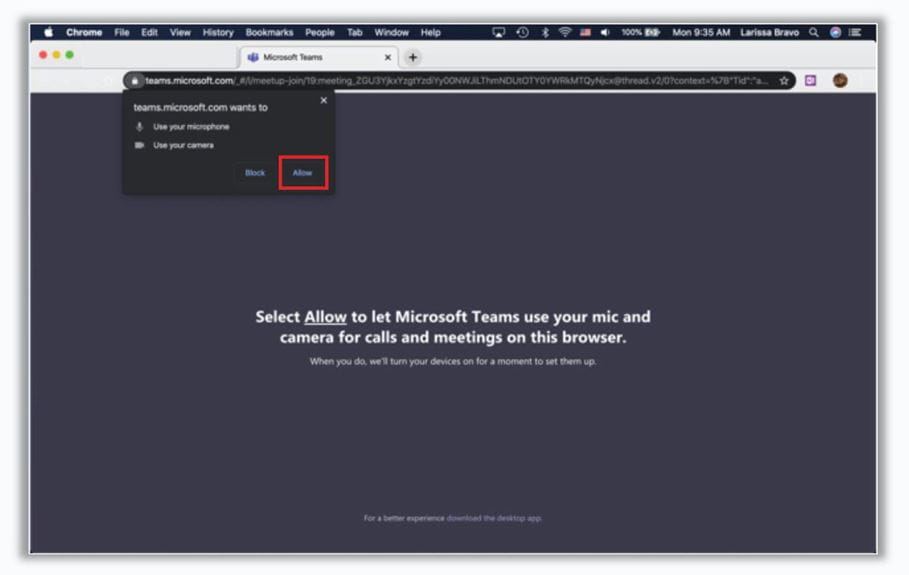Open the Notification Center list icon

(855, 32)
